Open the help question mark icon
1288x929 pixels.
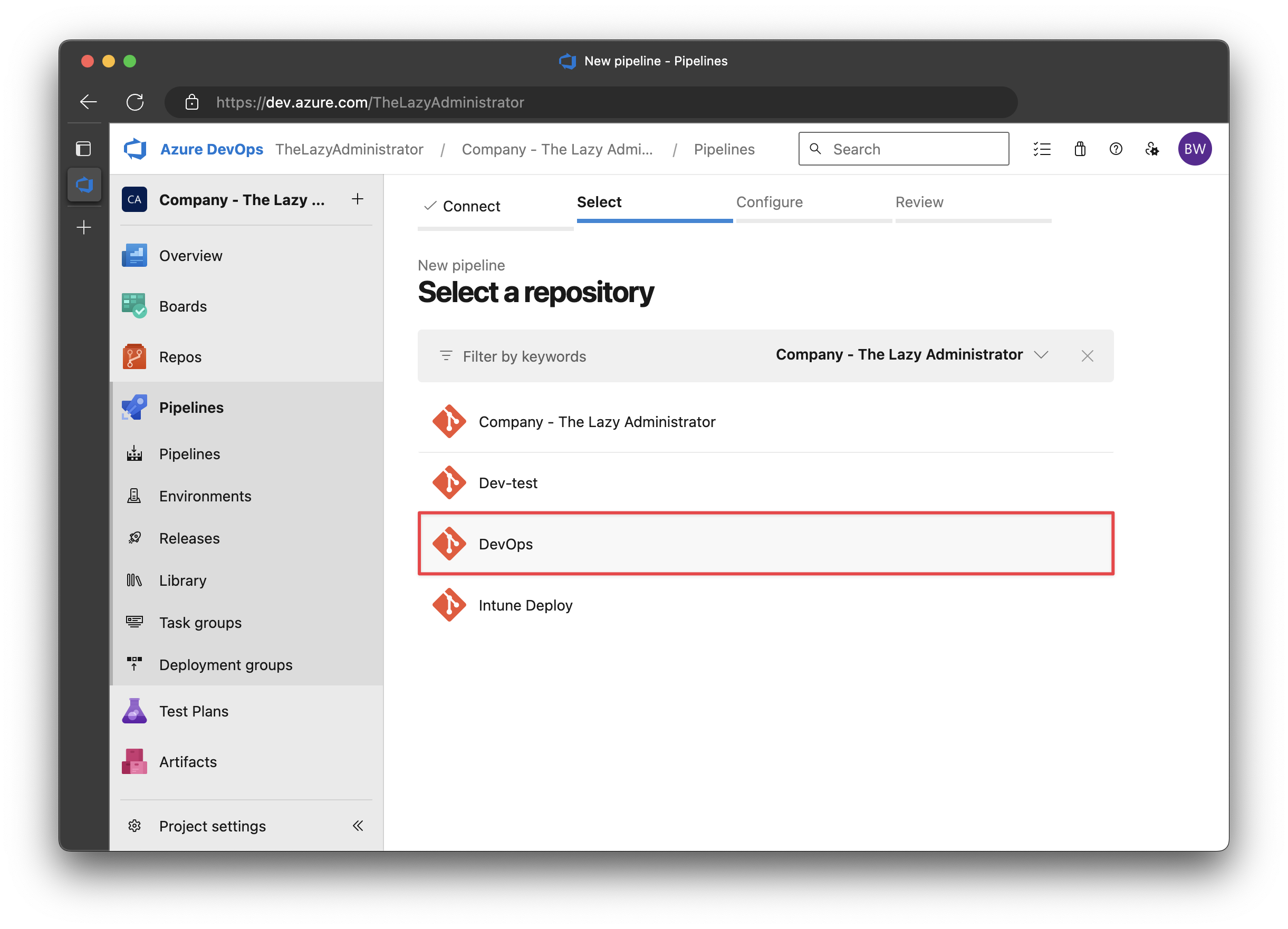(1116, 149)
